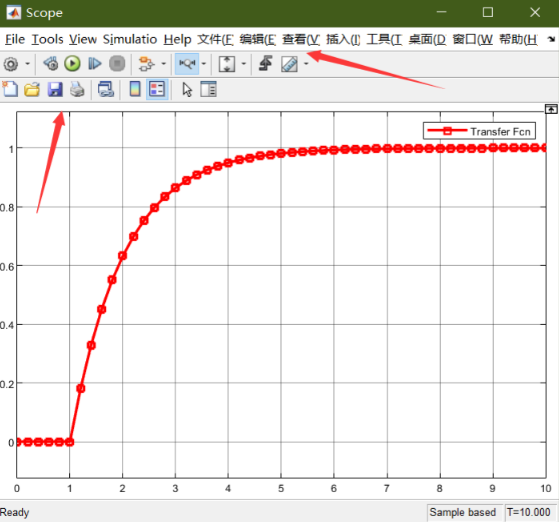Toggle the Zoom tool button
The width and height of the screenshot is (559, 522).
187,64
